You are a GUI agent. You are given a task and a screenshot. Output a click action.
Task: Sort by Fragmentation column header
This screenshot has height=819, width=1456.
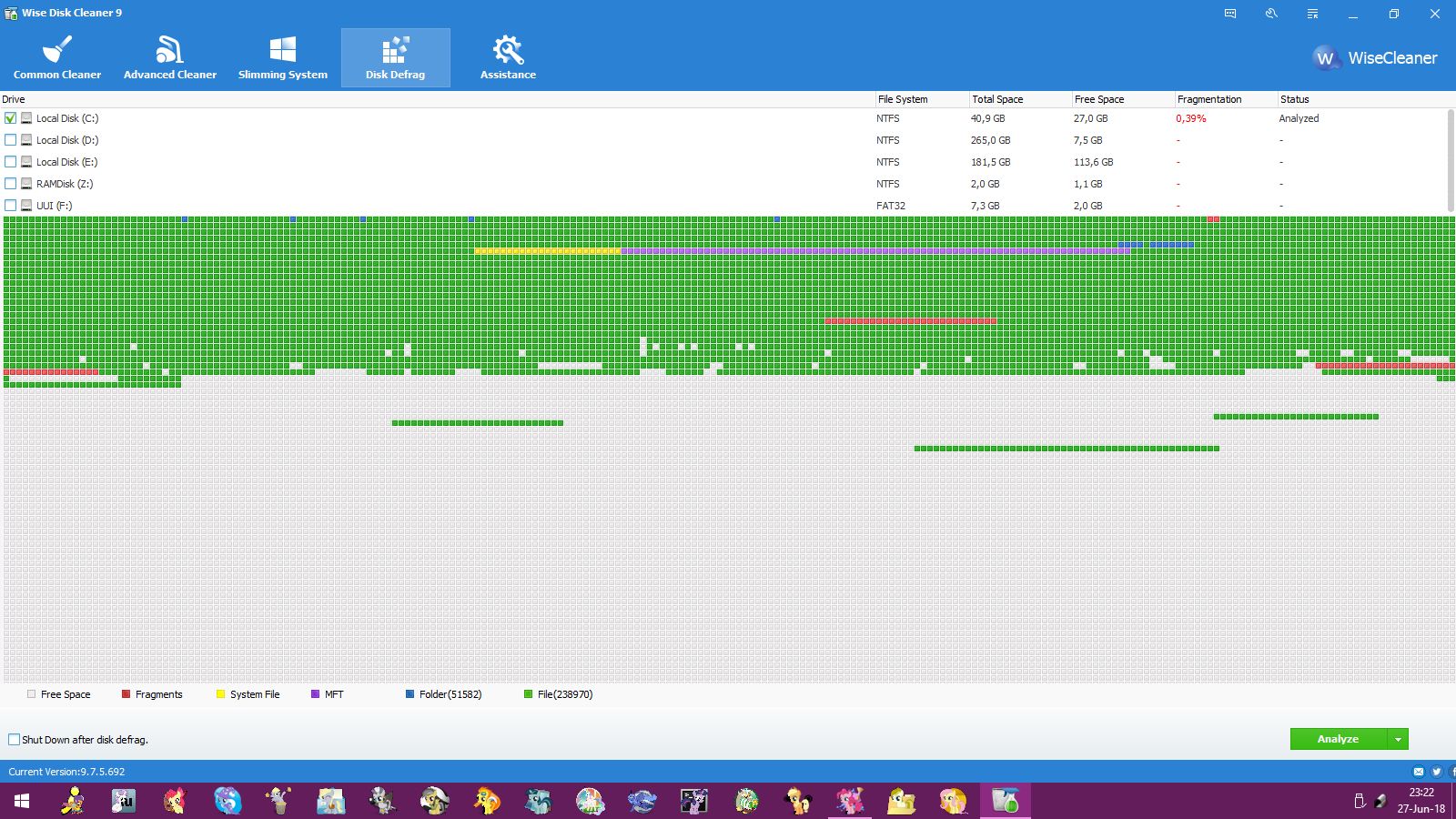coord(1225,99)
